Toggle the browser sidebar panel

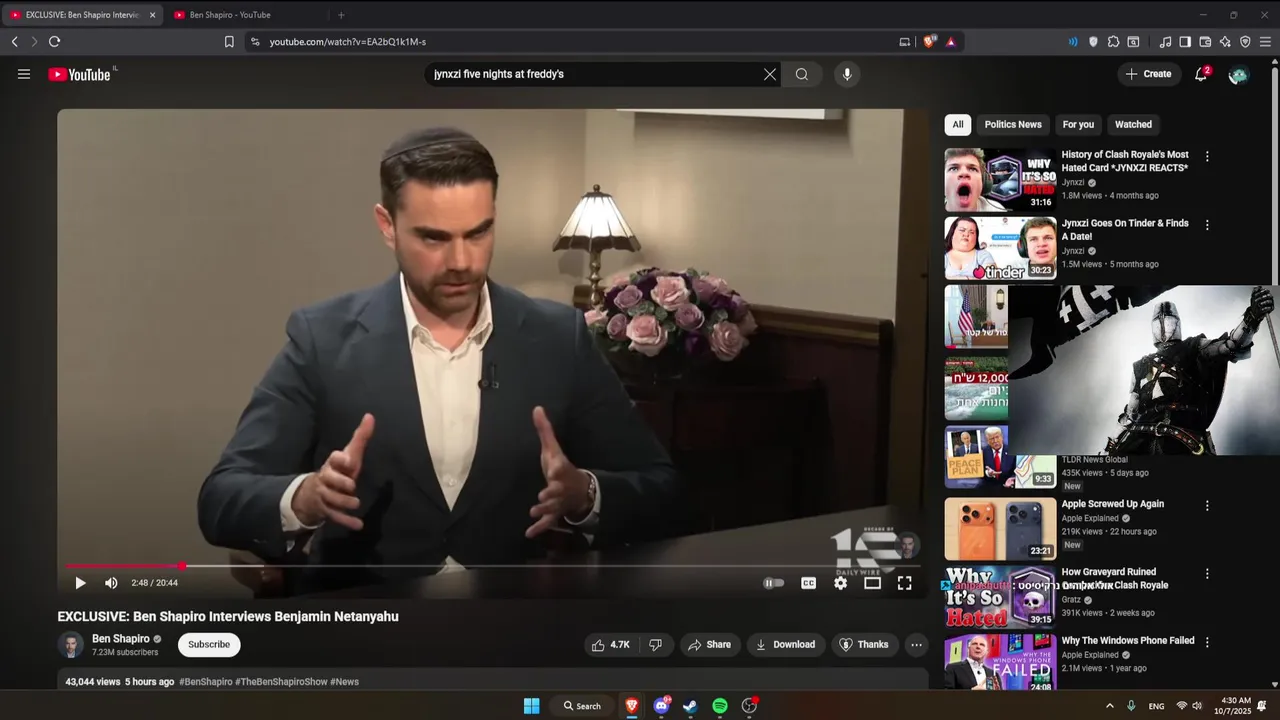point(1185,42)
